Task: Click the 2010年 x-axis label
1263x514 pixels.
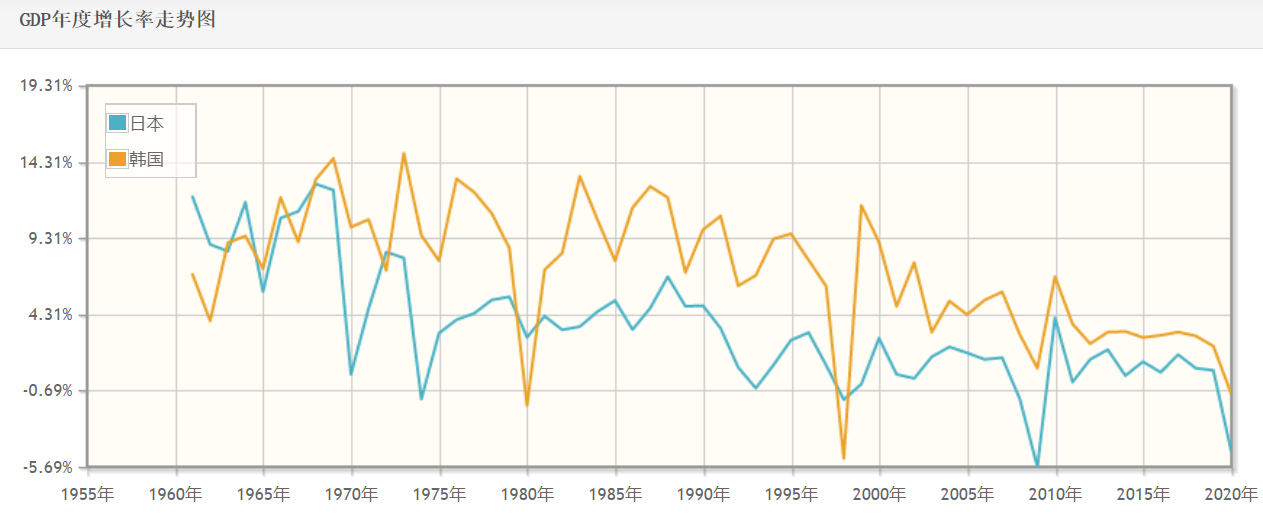Action: point(1056,493)
